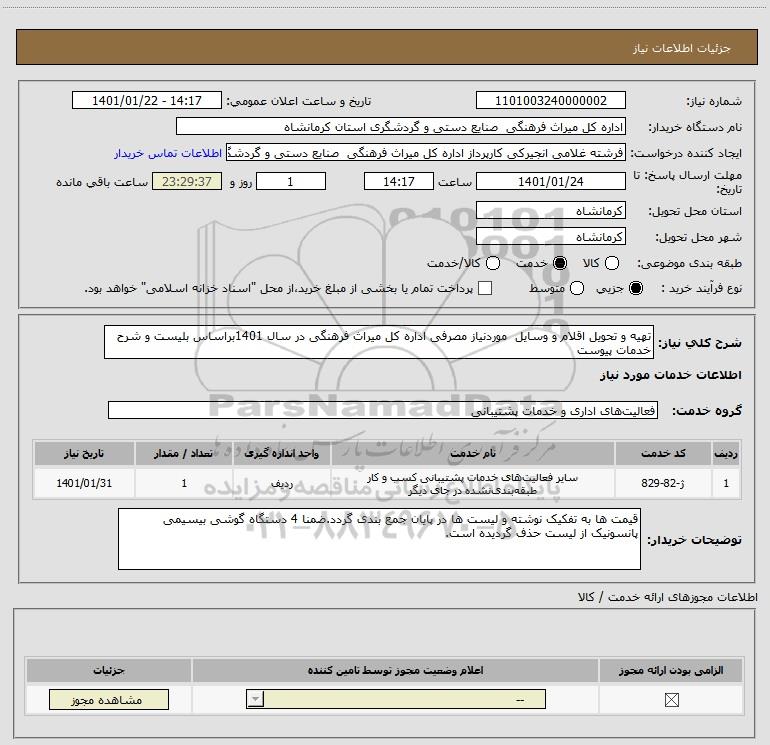Click the ردیف column header in services table
The image size is (770, 745).
pos(726,453)
